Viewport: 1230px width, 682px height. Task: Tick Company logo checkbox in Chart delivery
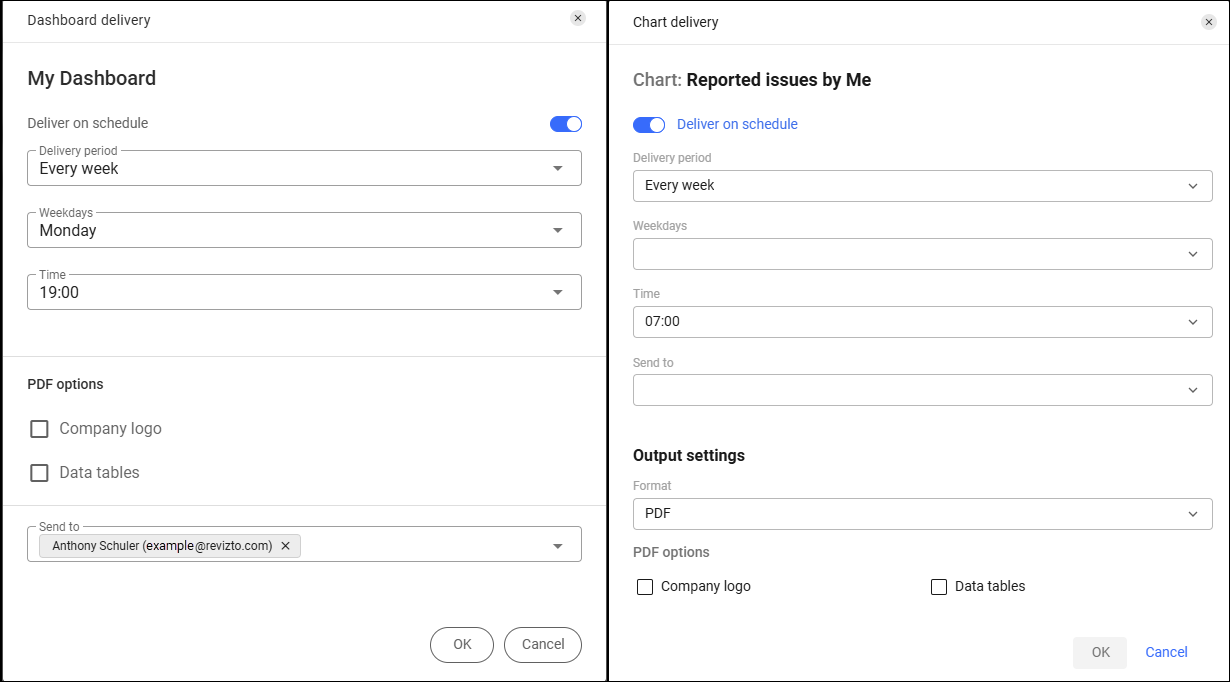click(x=645, y=587)
